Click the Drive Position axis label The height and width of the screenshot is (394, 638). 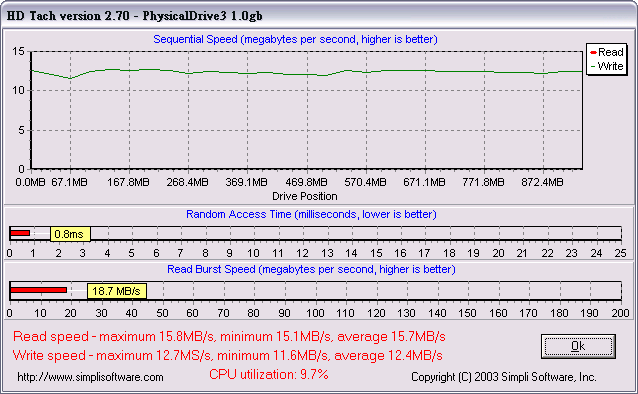(305, 196)
